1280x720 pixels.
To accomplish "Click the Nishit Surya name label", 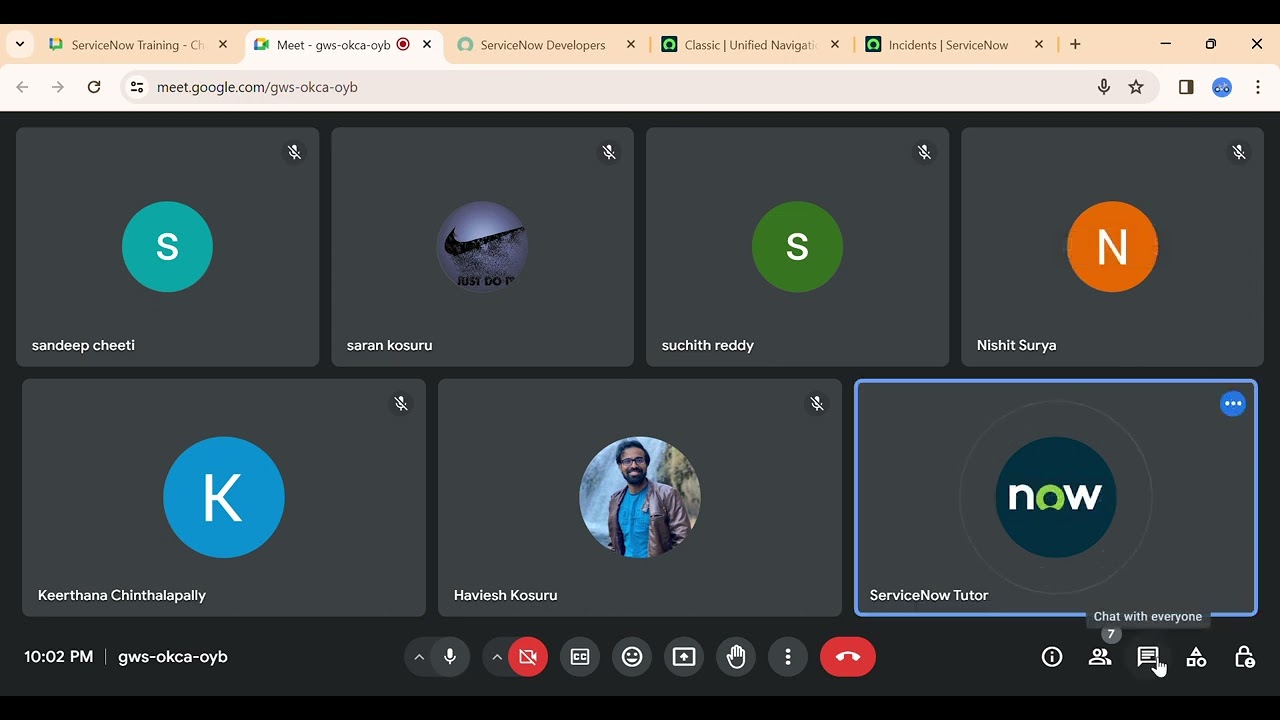I will coord(1016,345).
